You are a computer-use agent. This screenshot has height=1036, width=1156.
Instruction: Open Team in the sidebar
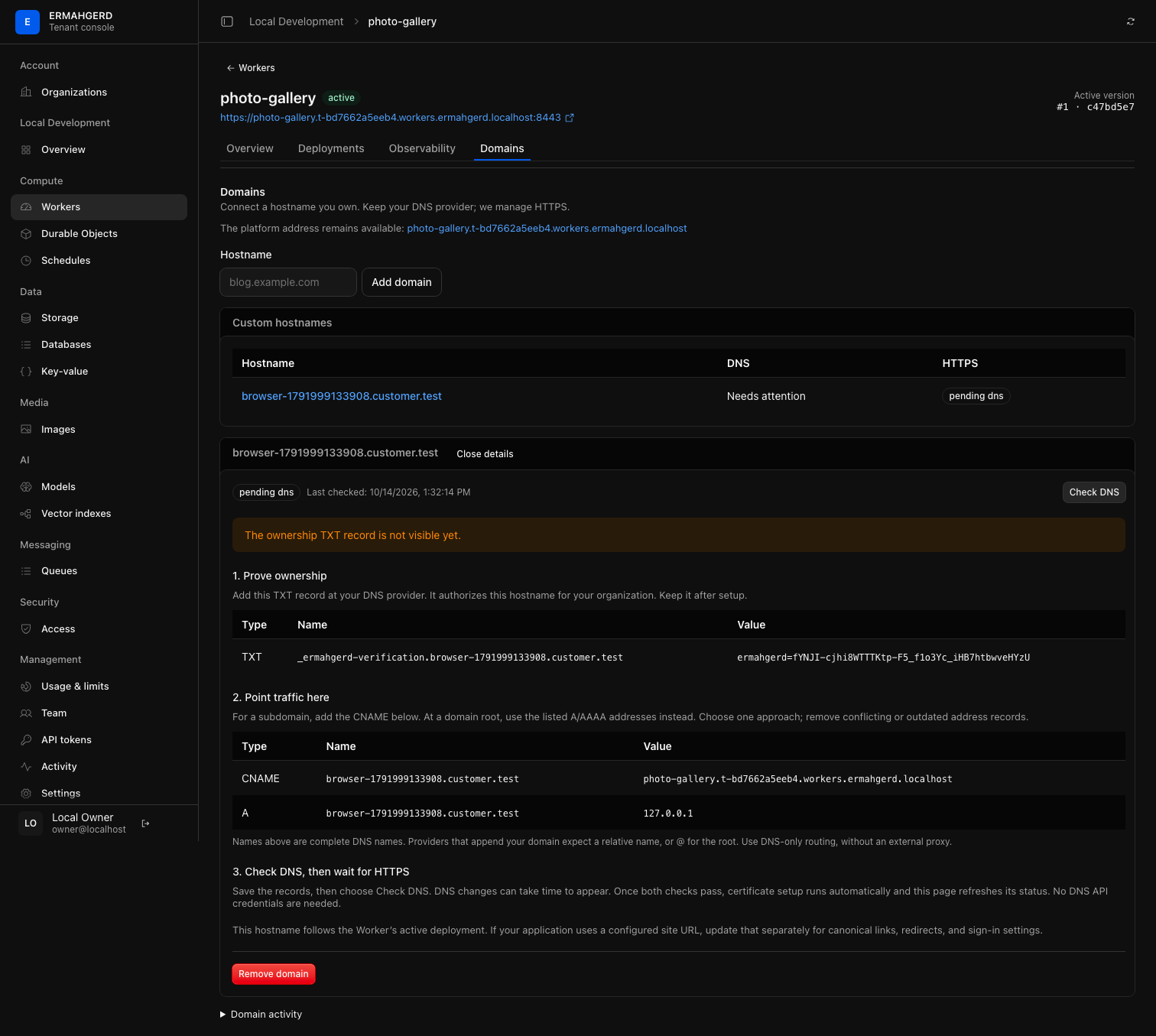point(99,713)
